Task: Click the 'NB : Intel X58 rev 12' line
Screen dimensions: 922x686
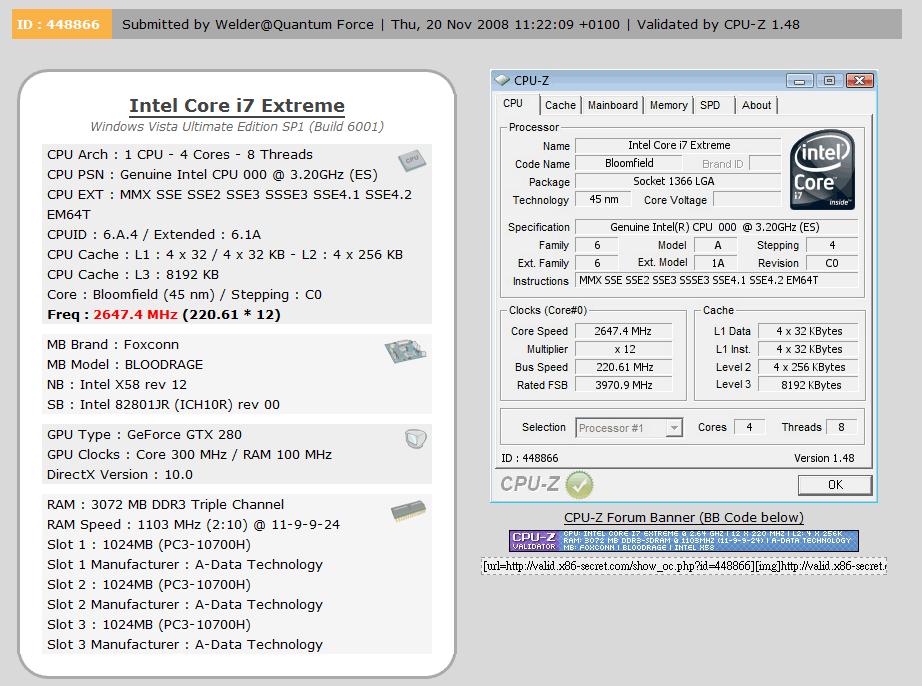Action: click(x=116, y=384)
